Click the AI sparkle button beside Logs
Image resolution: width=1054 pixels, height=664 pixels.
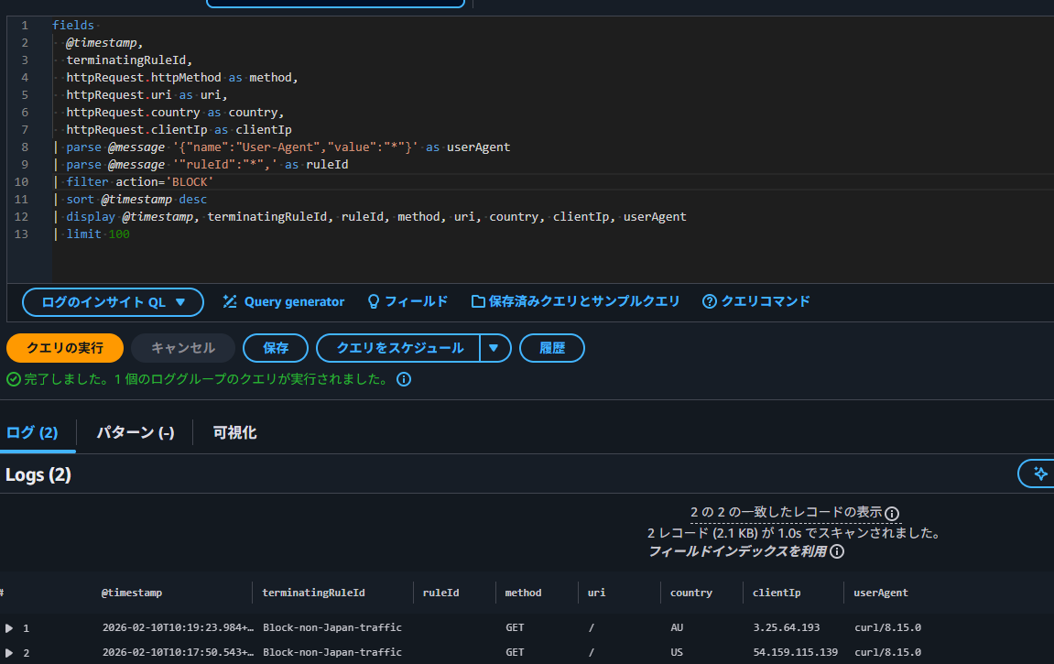[x=1040, y=474]
